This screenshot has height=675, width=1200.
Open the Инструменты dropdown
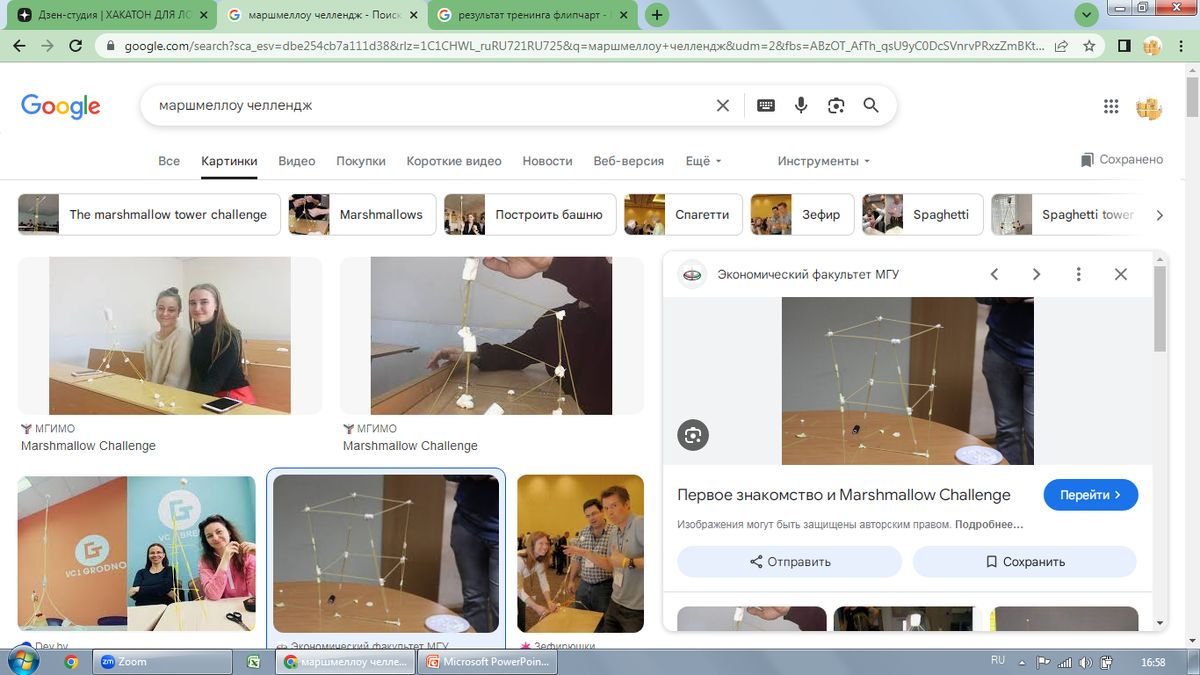pyautogui.click(x=824, y=161)
